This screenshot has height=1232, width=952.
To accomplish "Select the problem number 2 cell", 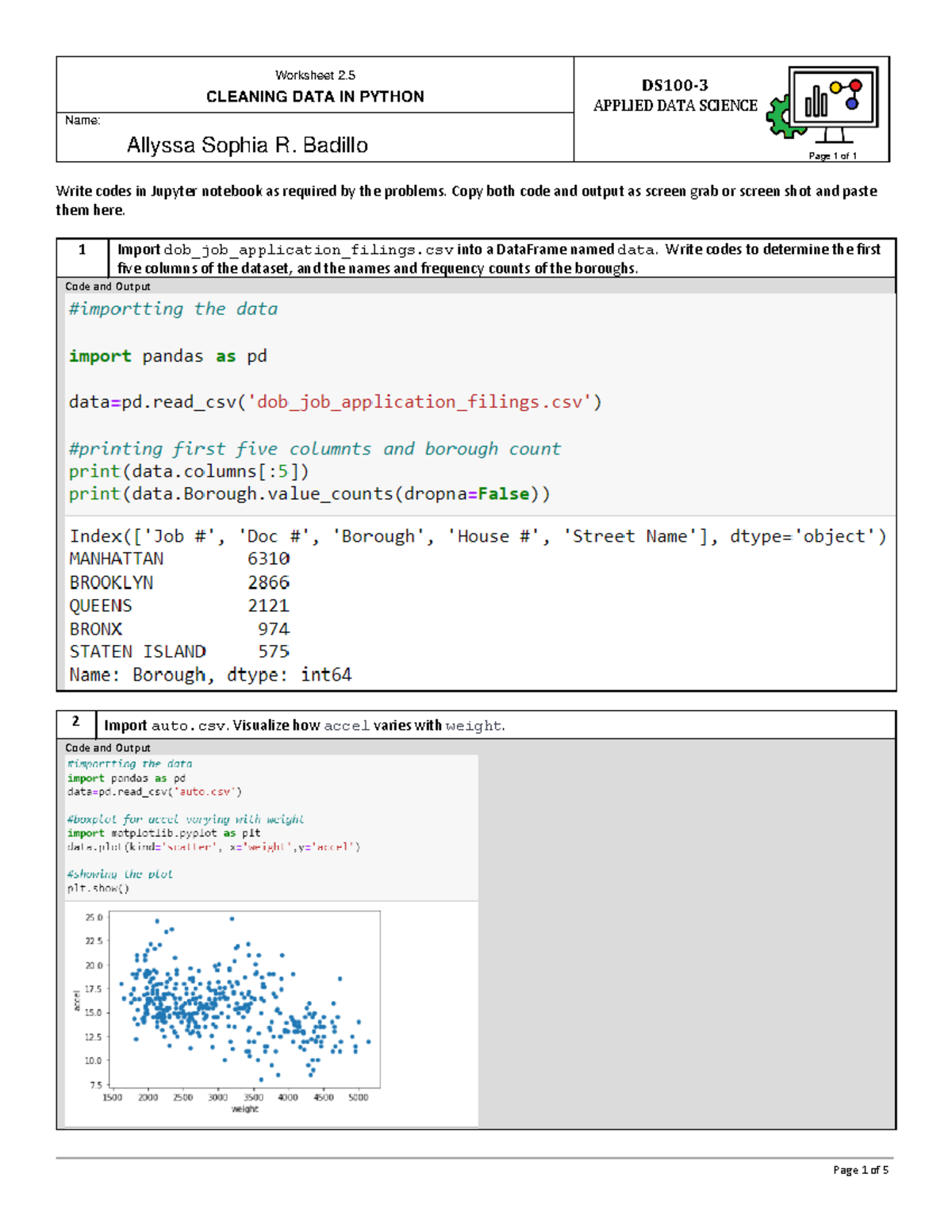I will tap(75, 722).
